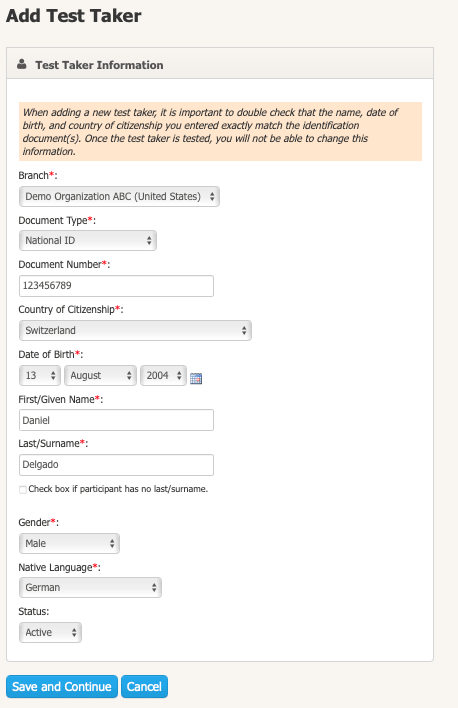This screenshot has height=708, width=458.
Task: Open Country of Citizenship dropdown showing Switzerland
Action: tap(135, 331)
